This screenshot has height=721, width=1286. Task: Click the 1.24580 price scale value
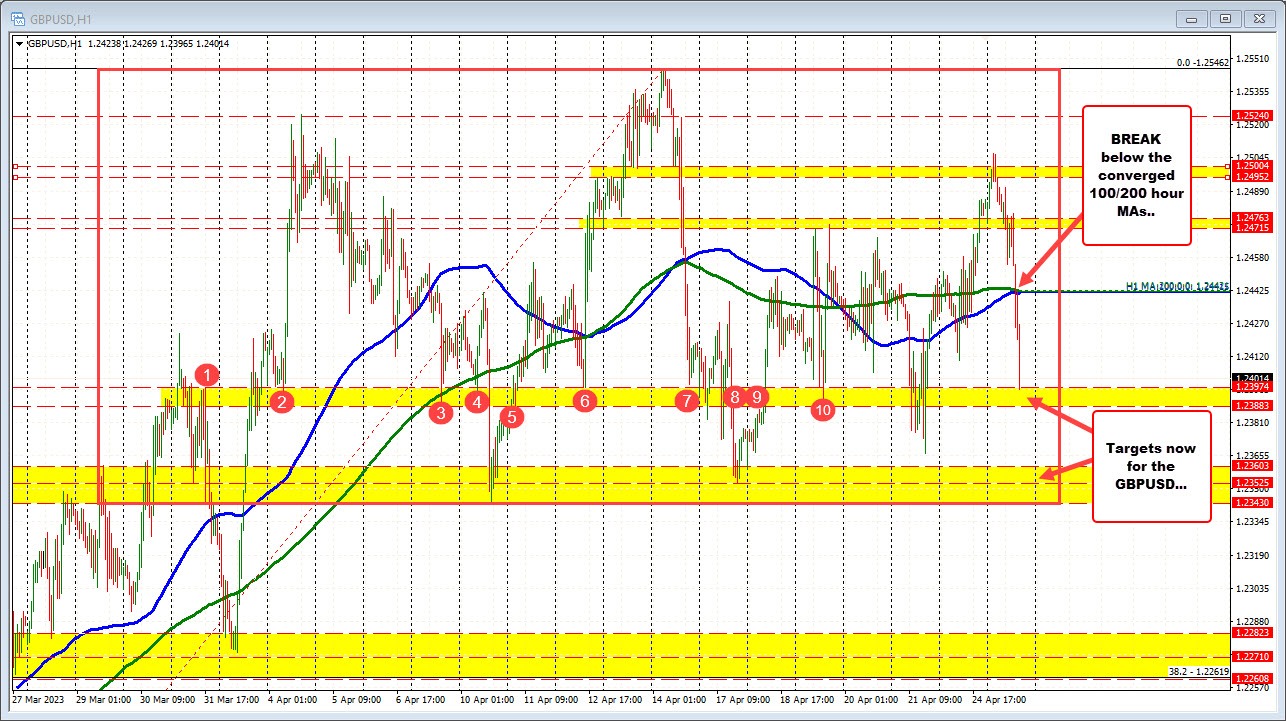(1254, 257)
